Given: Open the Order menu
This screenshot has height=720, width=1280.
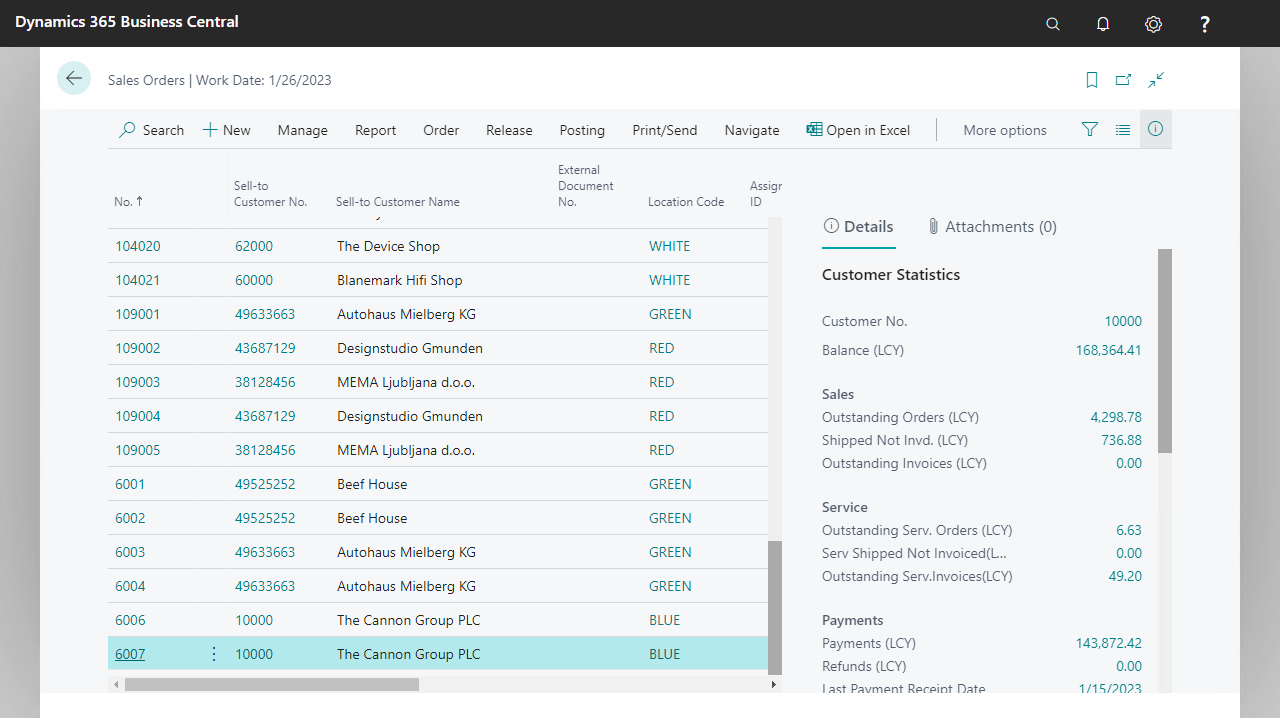Looking at the screenshot, I should (441, 130).
